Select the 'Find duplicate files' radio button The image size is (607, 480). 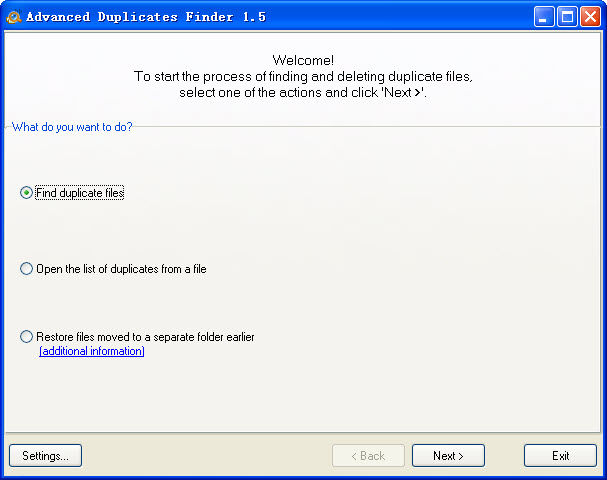26,193
